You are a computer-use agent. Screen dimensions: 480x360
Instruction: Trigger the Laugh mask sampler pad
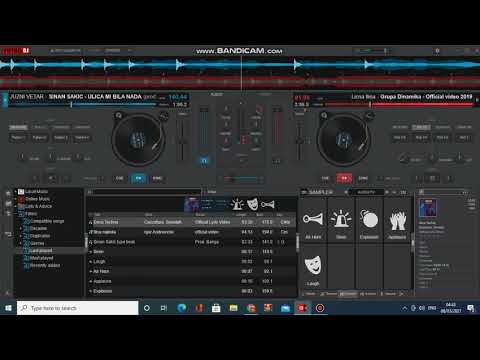[313, 266]
